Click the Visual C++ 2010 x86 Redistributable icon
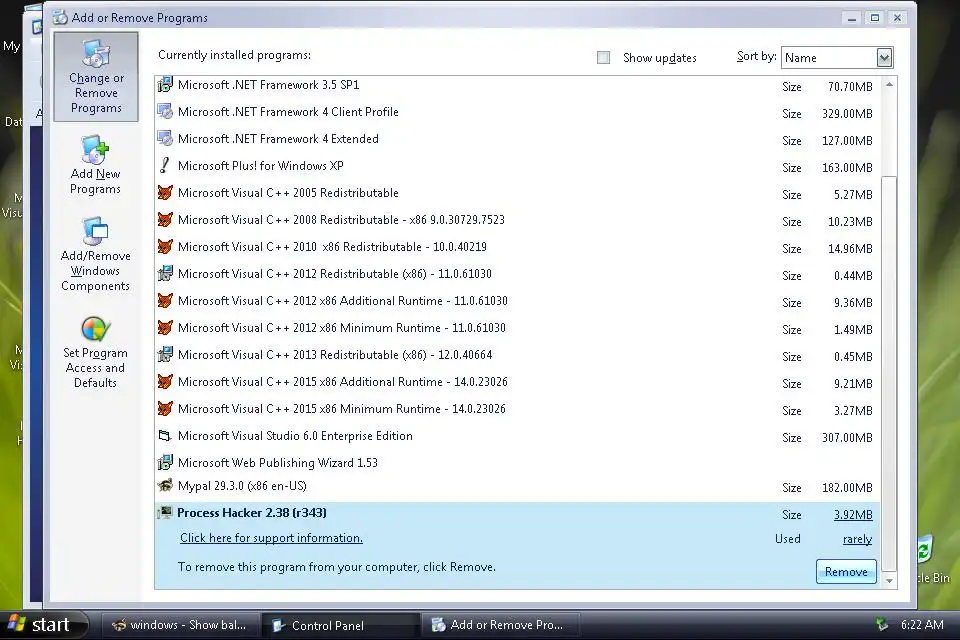 [165, 246]
